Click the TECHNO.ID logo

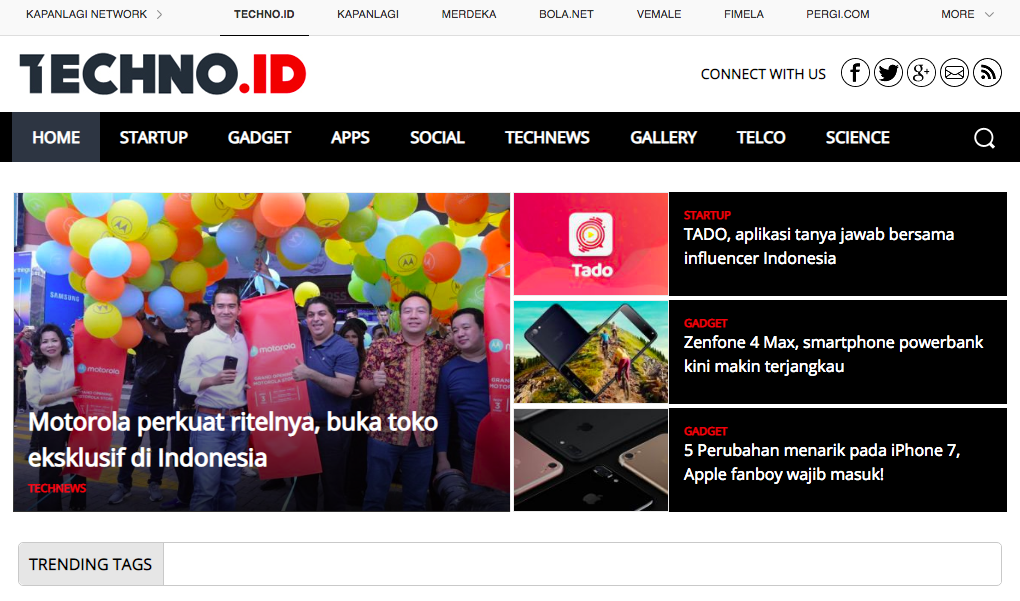tap(162, 72)
